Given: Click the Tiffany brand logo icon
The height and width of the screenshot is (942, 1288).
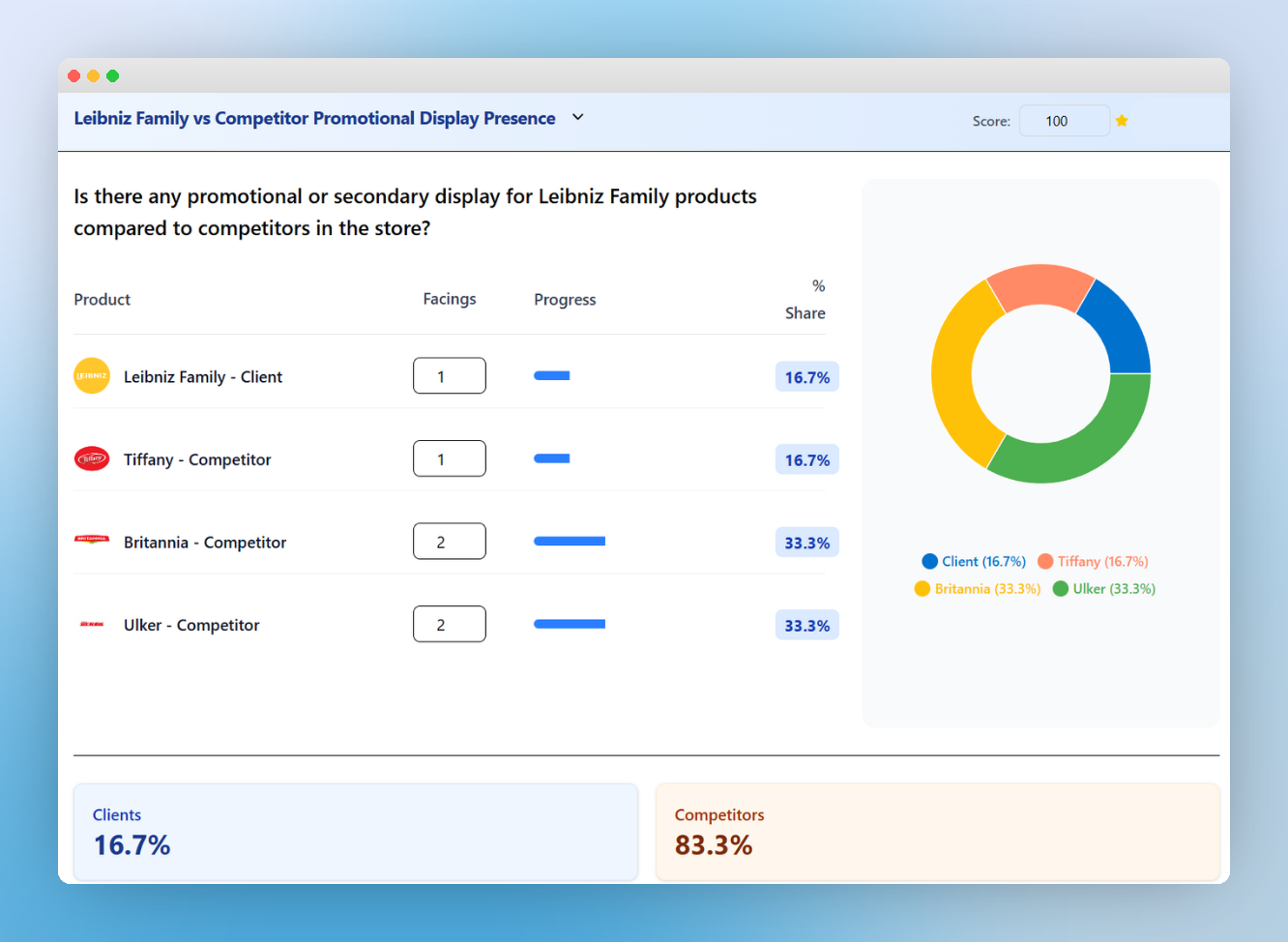Looking at the screenshot, I should 92,459.
